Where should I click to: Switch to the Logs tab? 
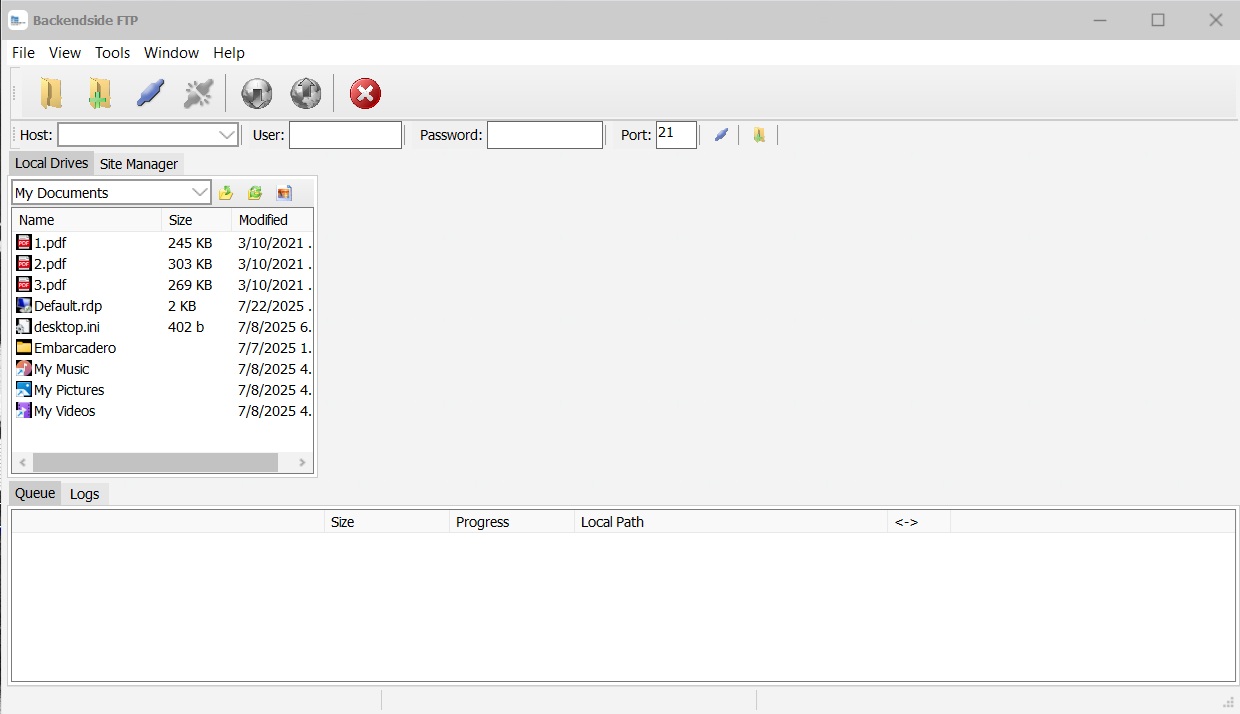tap(85, 493)
